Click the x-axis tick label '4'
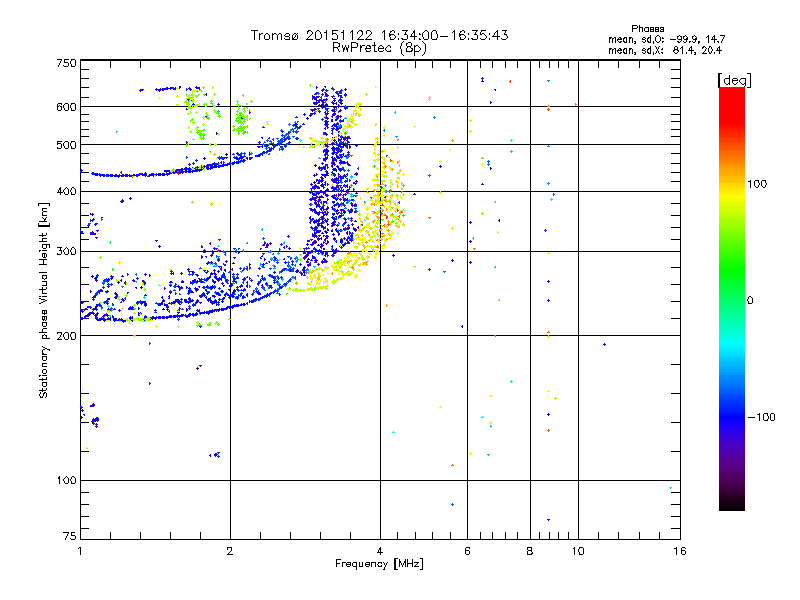Viewport: 800px width, 600px height. (380, 551)
